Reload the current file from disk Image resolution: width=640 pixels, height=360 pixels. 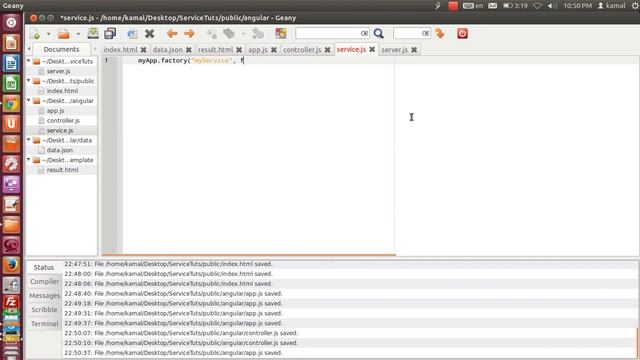point(132,34)
